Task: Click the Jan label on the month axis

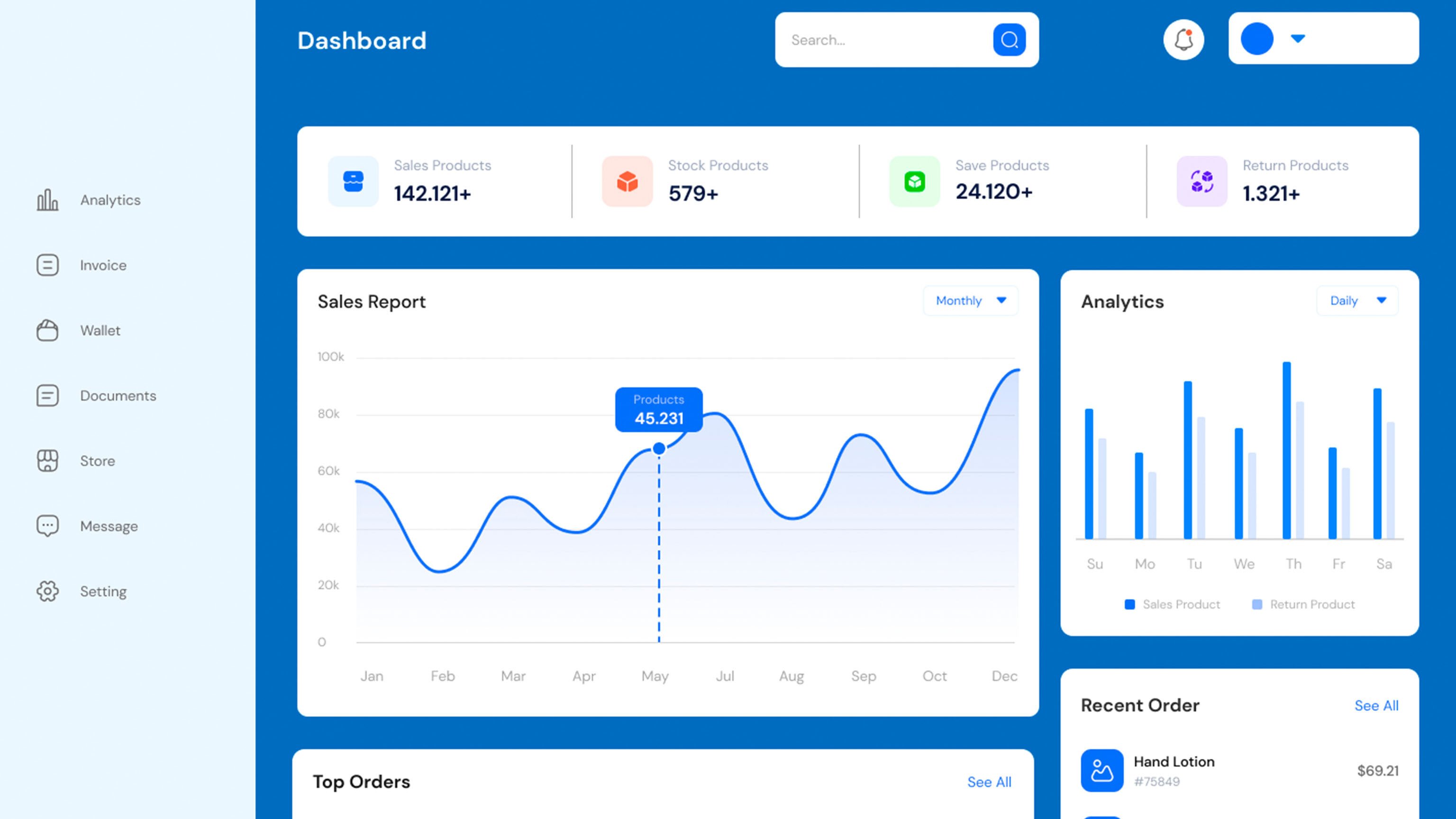Action: coord(372,676)
